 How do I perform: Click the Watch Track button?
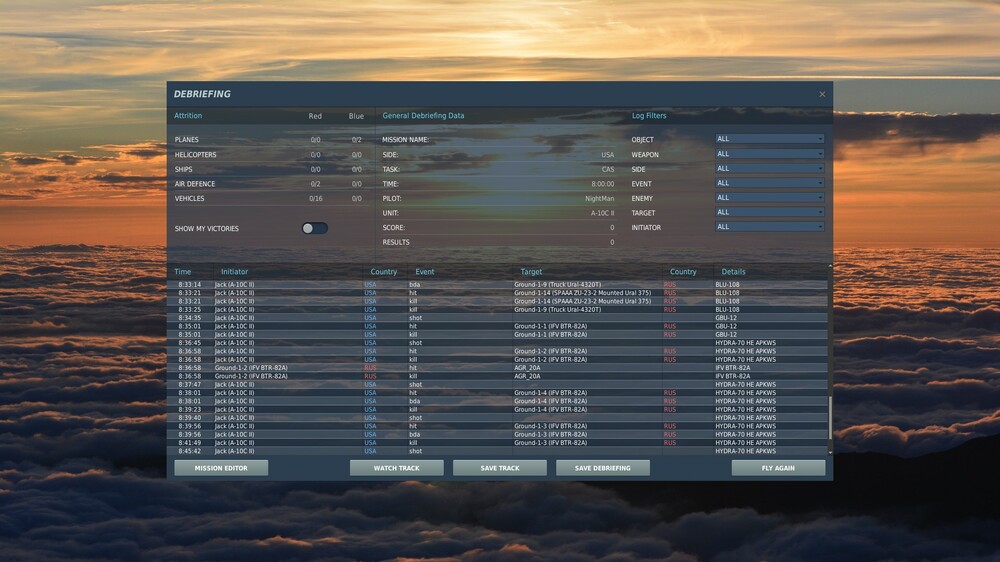pos(397,468)
